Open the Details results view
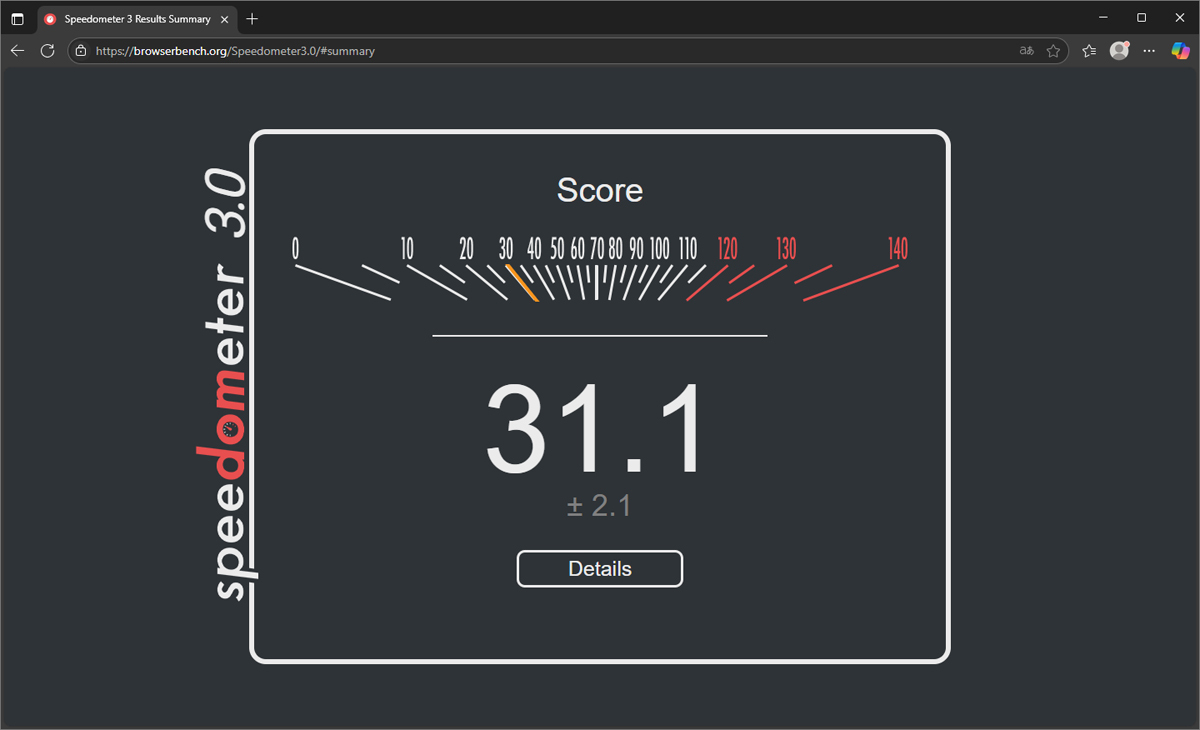 600,569
